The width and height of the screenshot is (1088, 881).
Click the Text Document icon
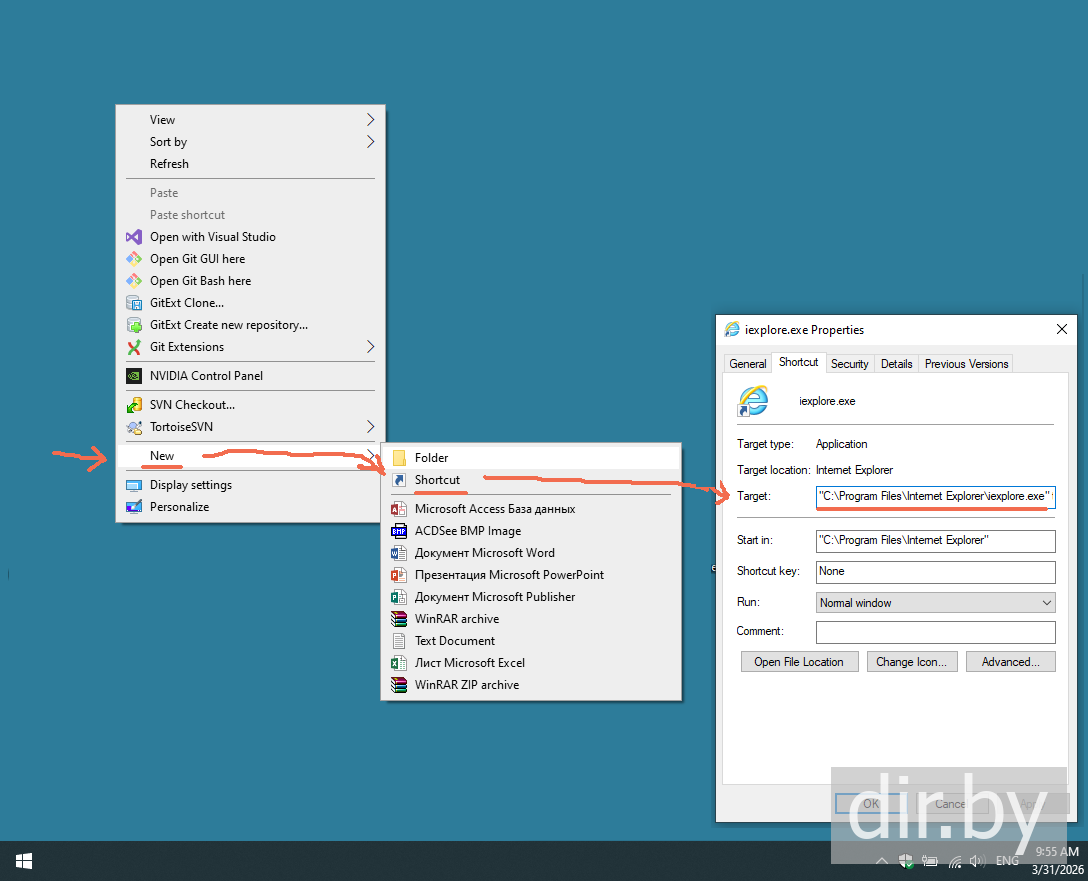(x=399, y=641)
